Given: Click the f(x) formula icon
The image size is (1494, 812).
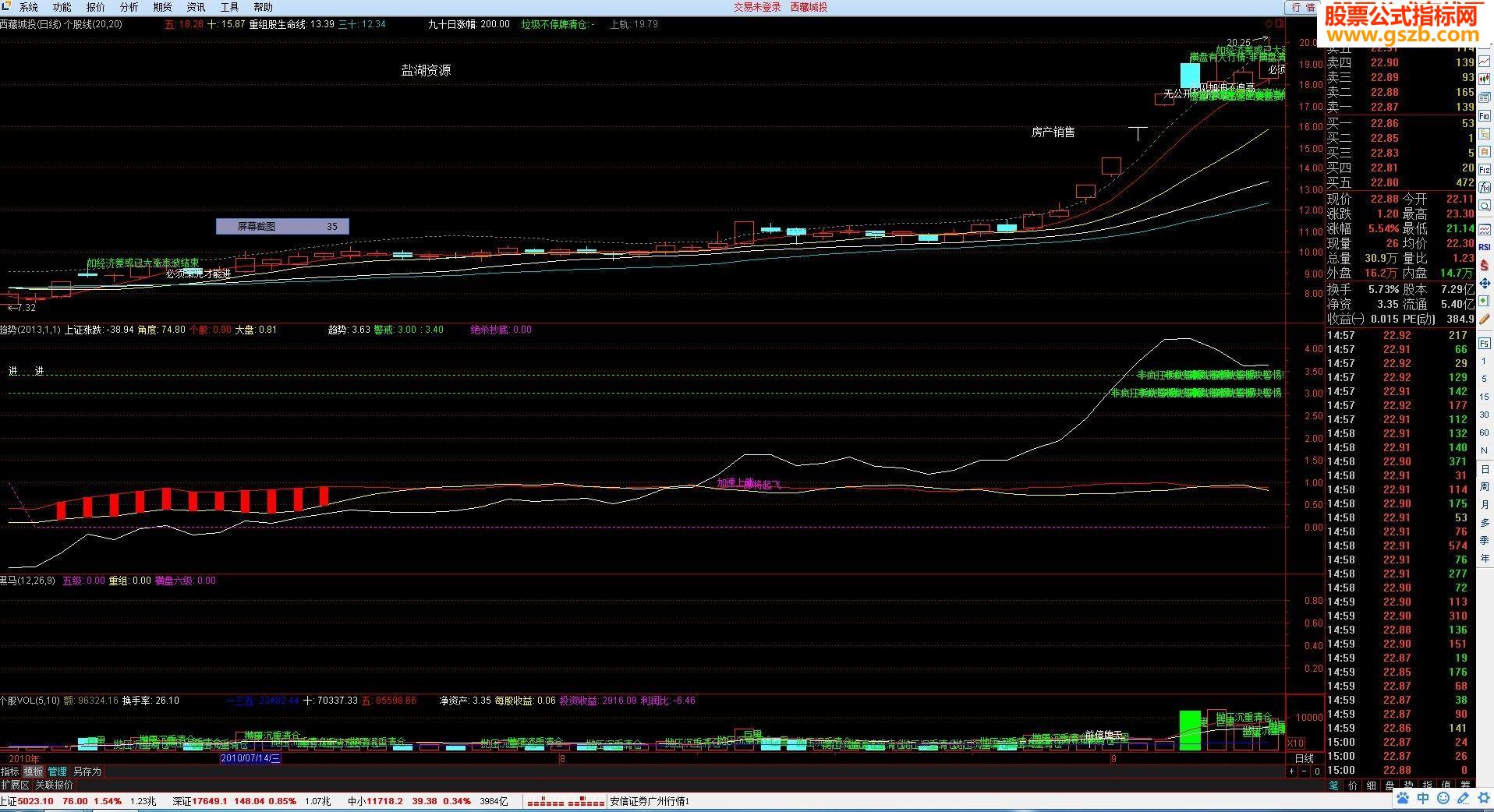Looking at the screenshot, I should [1485, 189].
